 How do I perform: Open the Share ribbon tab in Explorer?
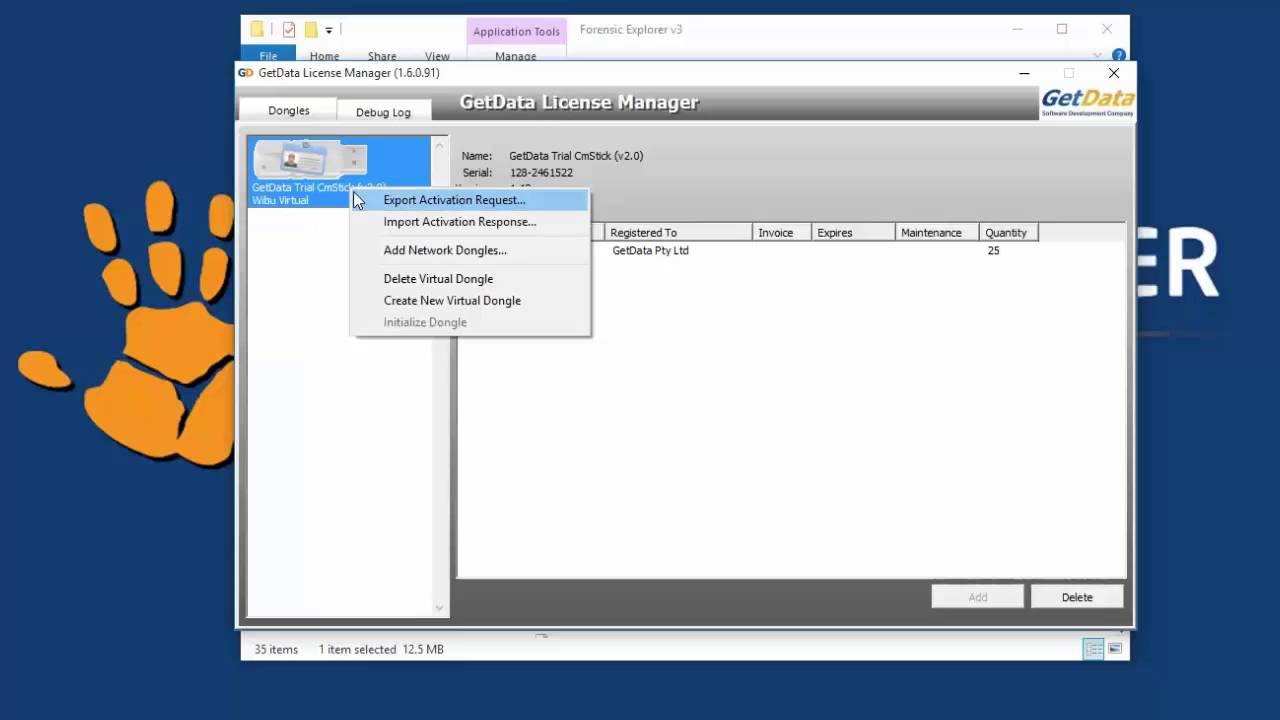pos(382,56)
